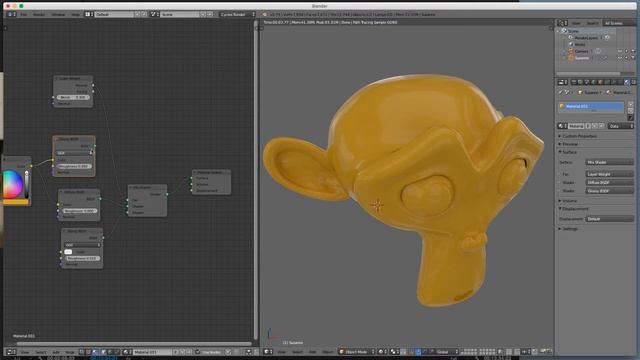Screen dimensions: 640x360
Task: Toggle viewport visibility eye for Suzanne in the Outliner
Action: (620, 58)
